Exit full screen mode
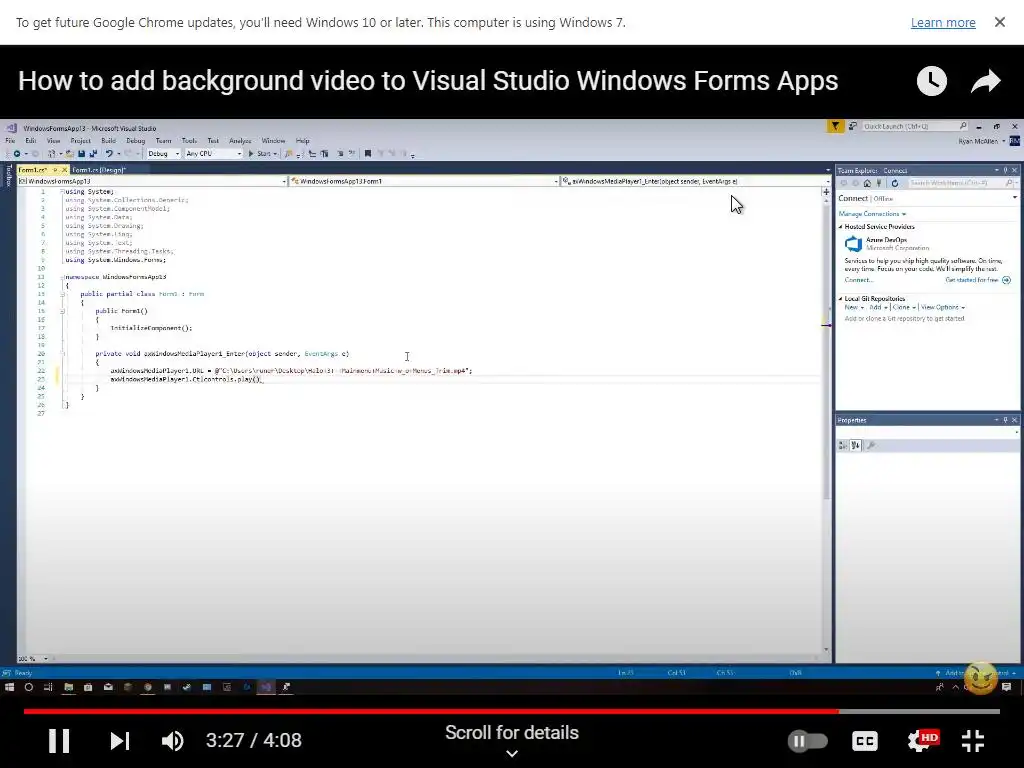 click(973, 741)
